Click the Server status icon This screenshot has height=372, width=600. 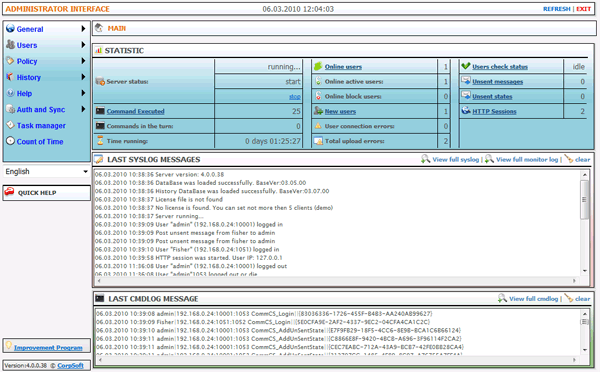[100, 81]
